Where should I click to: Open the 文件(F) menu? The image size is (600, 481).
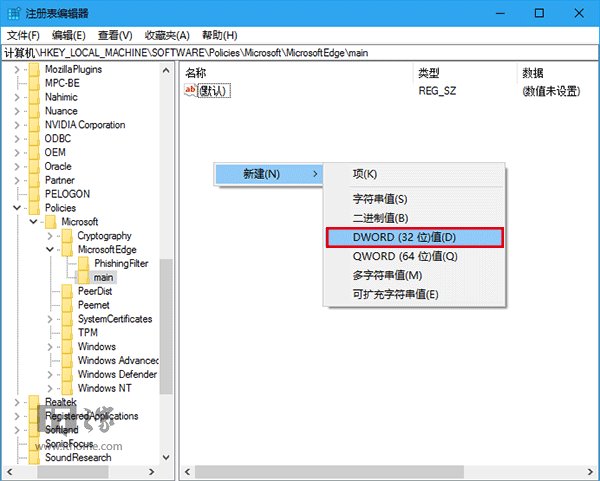point(23,36)
